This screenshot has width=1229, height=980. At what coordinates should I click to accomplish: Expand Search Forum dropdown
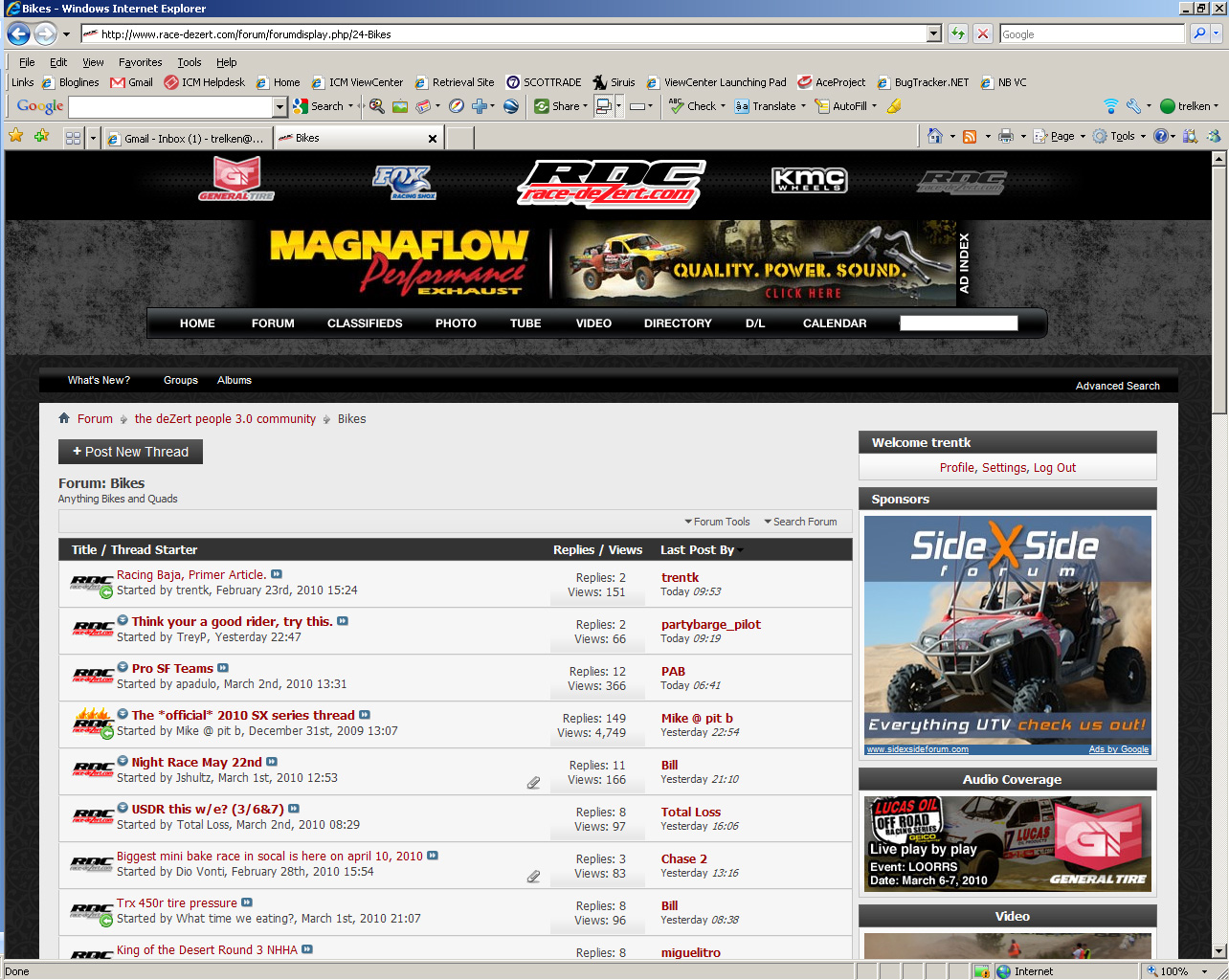(800, 522)
